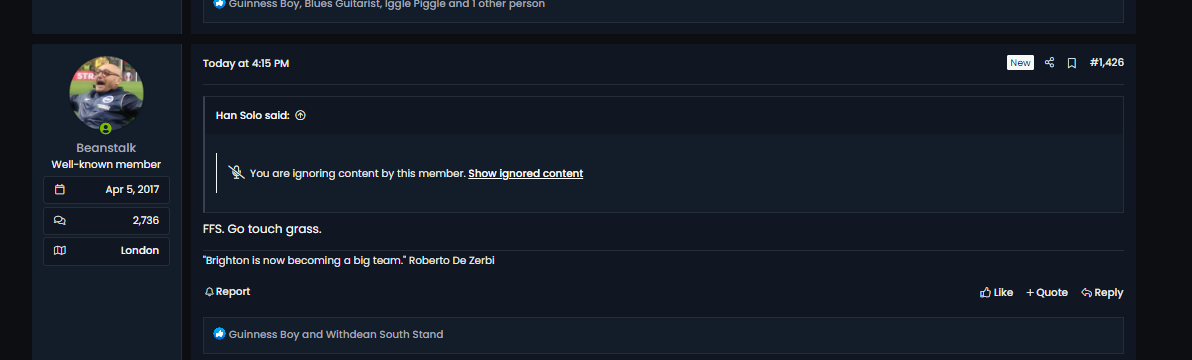Image resolution: width=1192 pixels, height=360 pixels.
Task: Open the 'Today at 4:15 PM' timestamp link
Action: coord(246,63)
